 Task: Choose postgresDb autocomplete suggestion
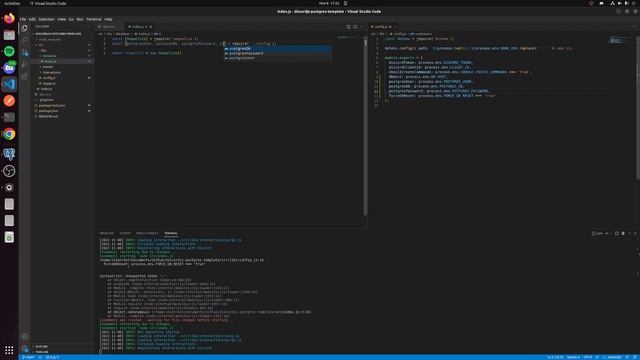pos(278,49)
